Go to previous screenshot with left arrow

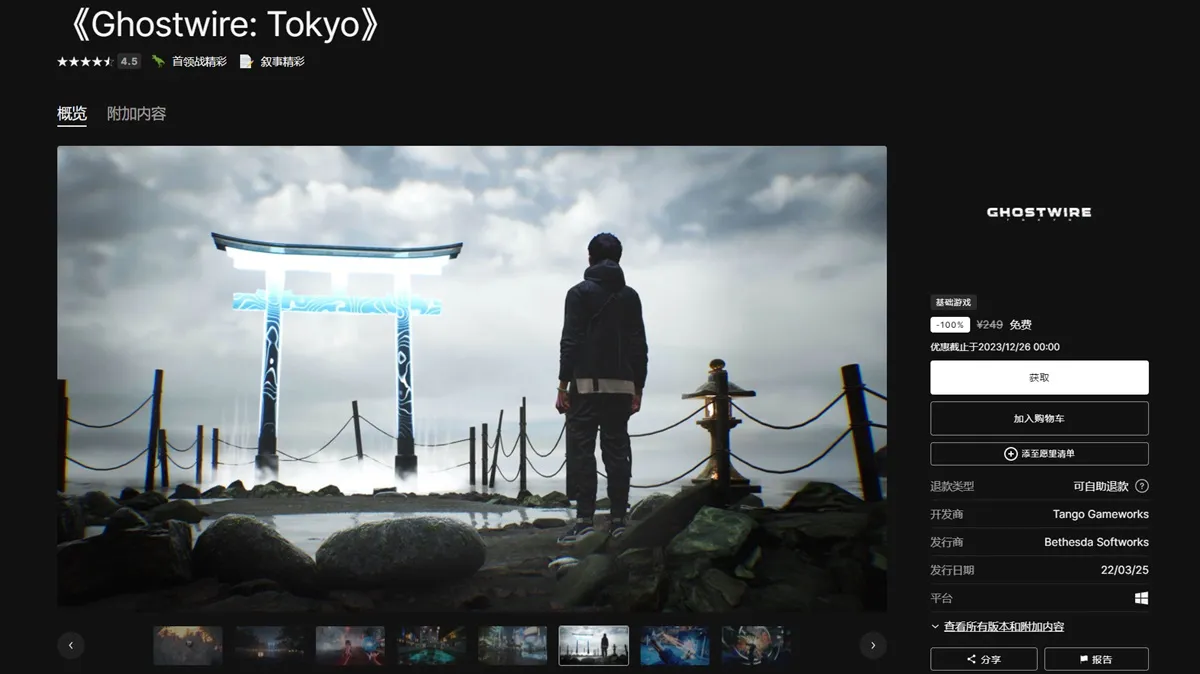71,646
